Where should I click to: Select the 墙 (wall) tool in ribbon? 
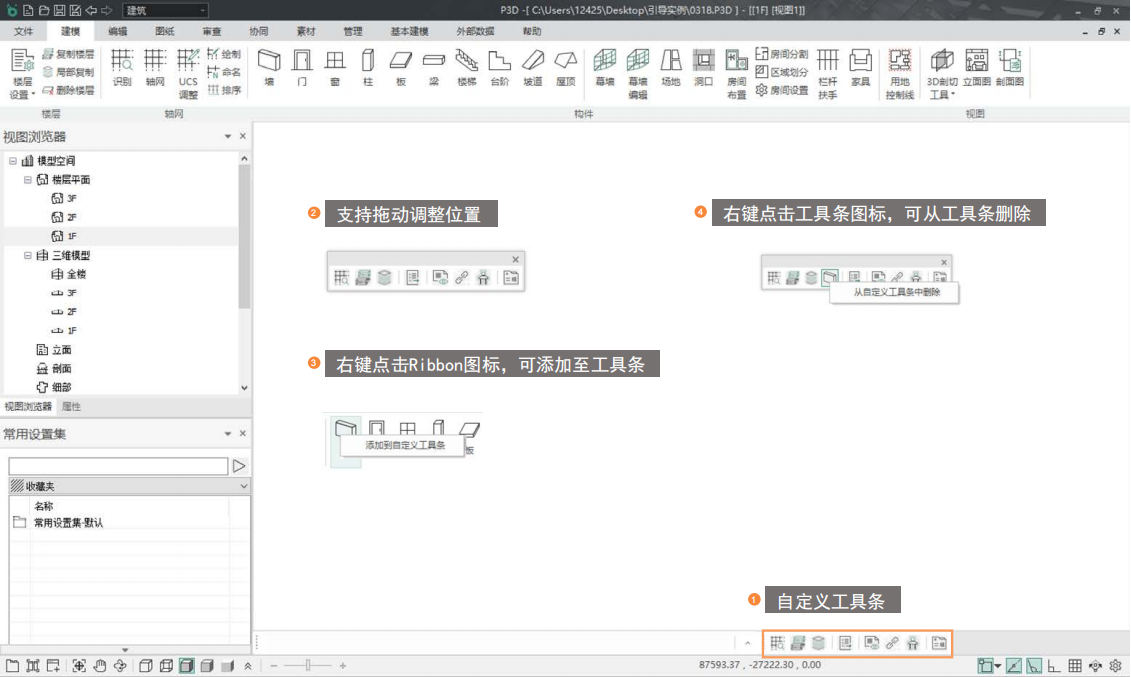(268, 65)
